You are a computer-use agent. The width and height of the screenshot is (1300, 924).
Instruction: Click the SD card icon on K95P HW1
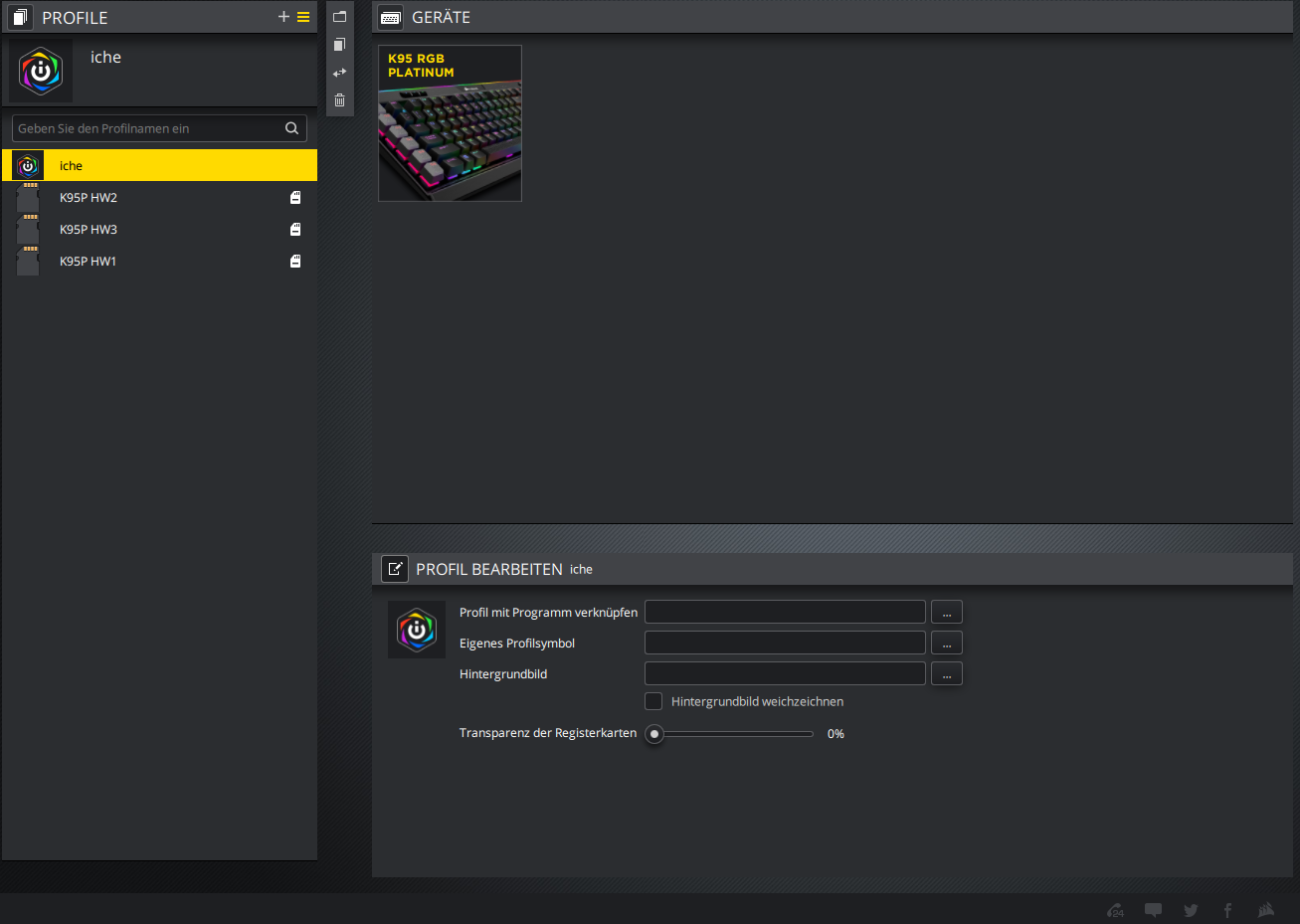coord(295,262)
